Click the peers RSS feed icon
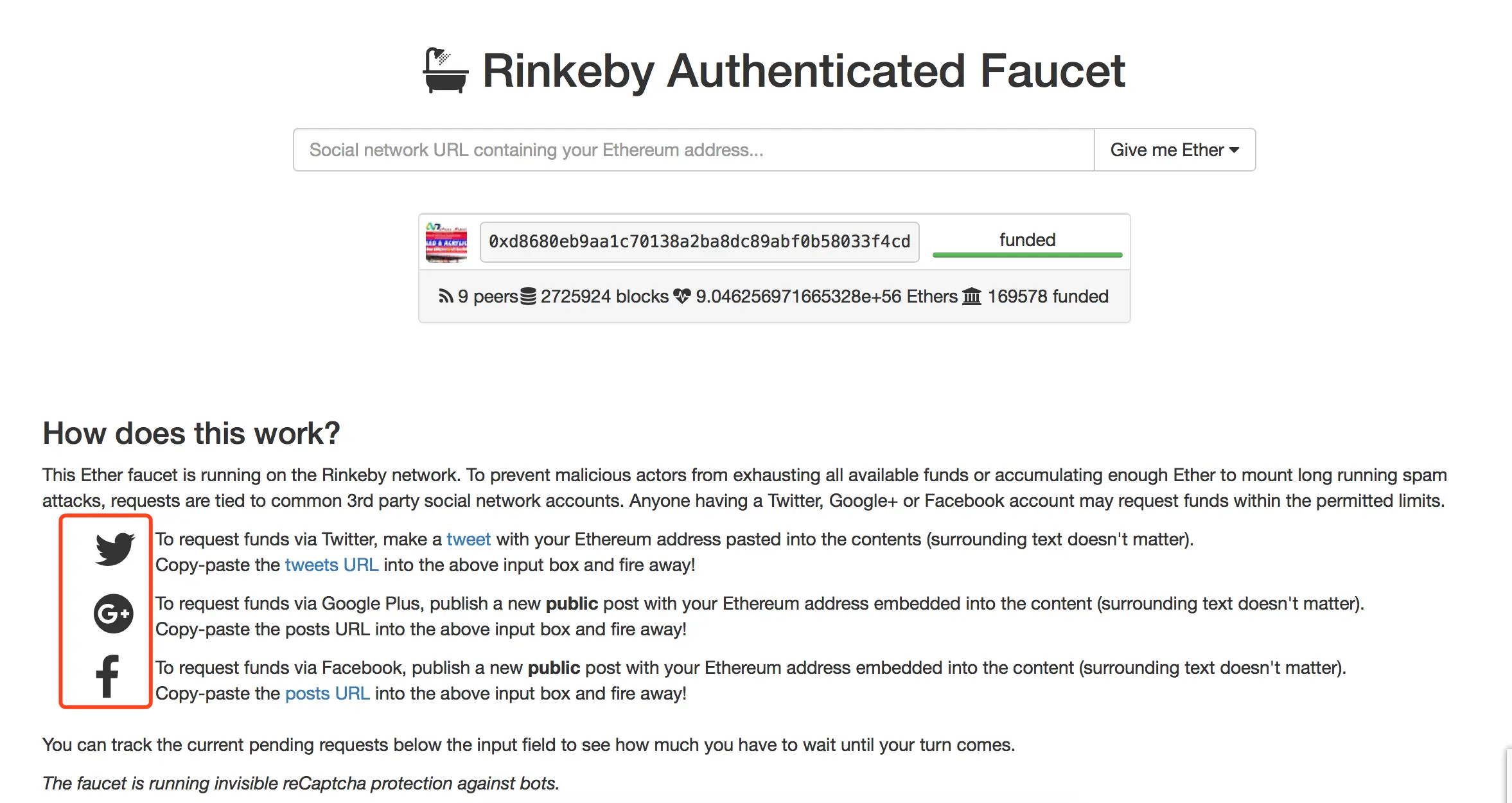The width and height of the screenshot is (1512, 803). point(446,296)
